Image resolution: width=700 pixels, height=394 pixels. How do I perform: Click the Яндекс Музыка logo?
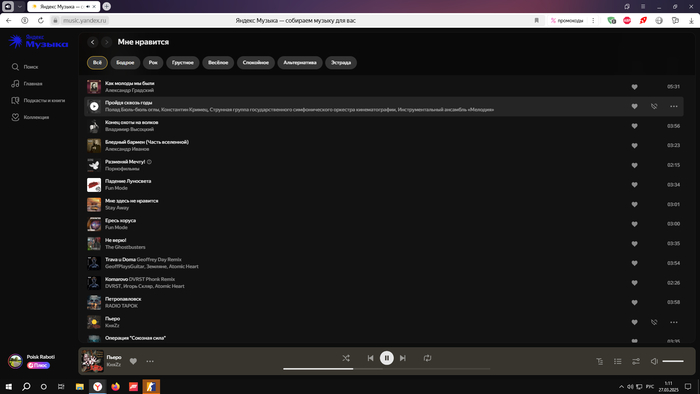38,41
